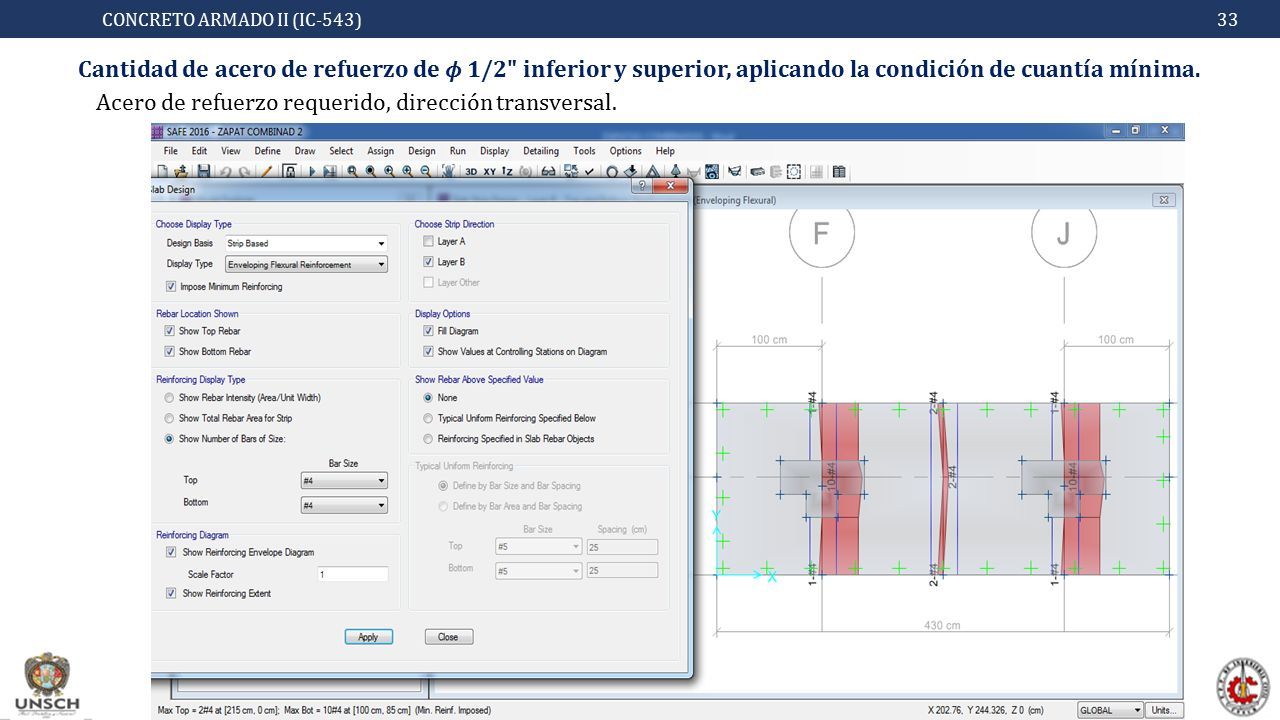1280x720 pixels.
Task: Select the Pan hand tool icon
Action: point(448,171)
